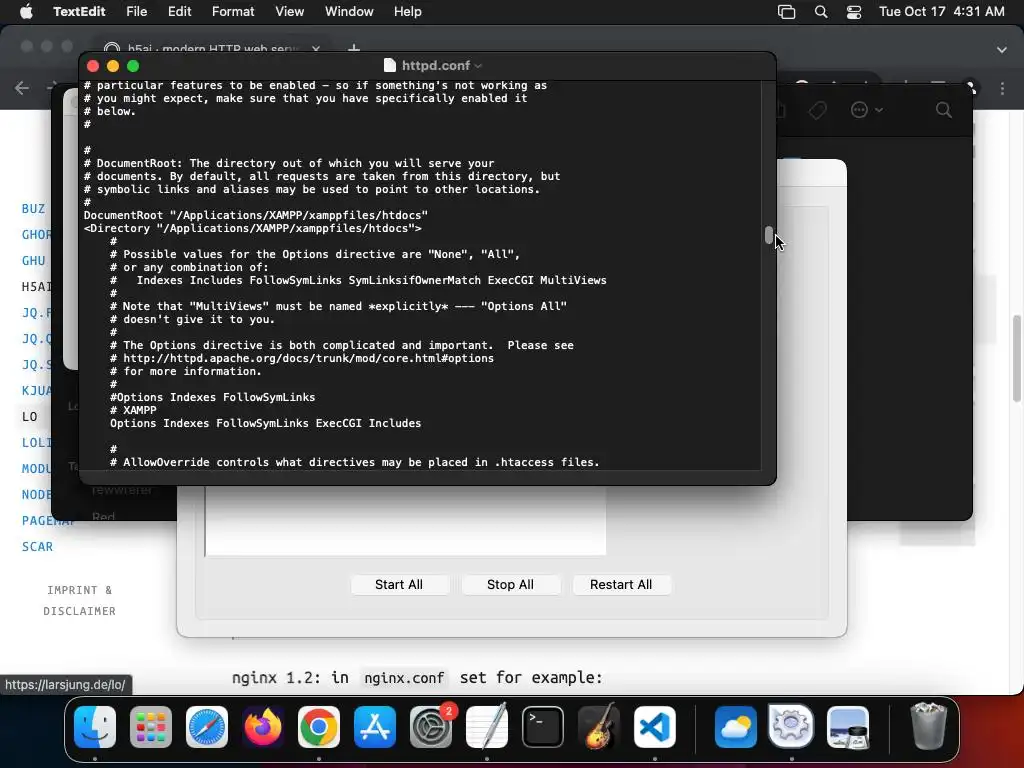Open the App Store Dock icon
The image size is (1024, 768).
coord(375,727)
